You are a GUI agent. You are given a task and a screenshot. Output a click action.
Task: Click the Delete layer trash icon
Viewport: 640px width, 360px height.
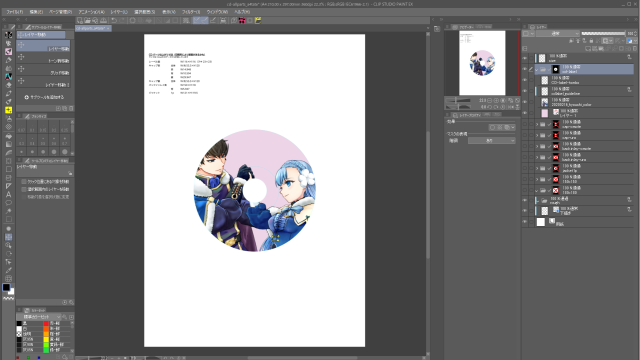634,49
